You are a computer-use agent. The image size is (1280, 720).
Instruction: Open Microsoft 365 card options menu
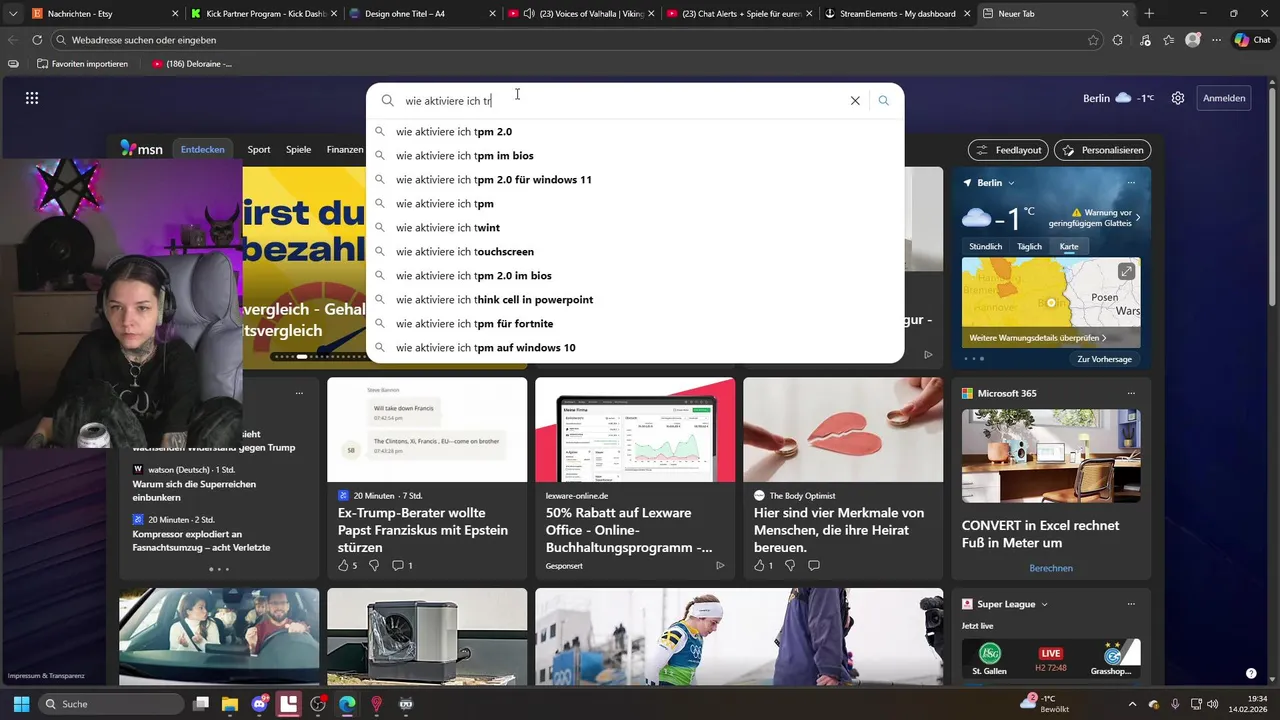point(1131,393)
